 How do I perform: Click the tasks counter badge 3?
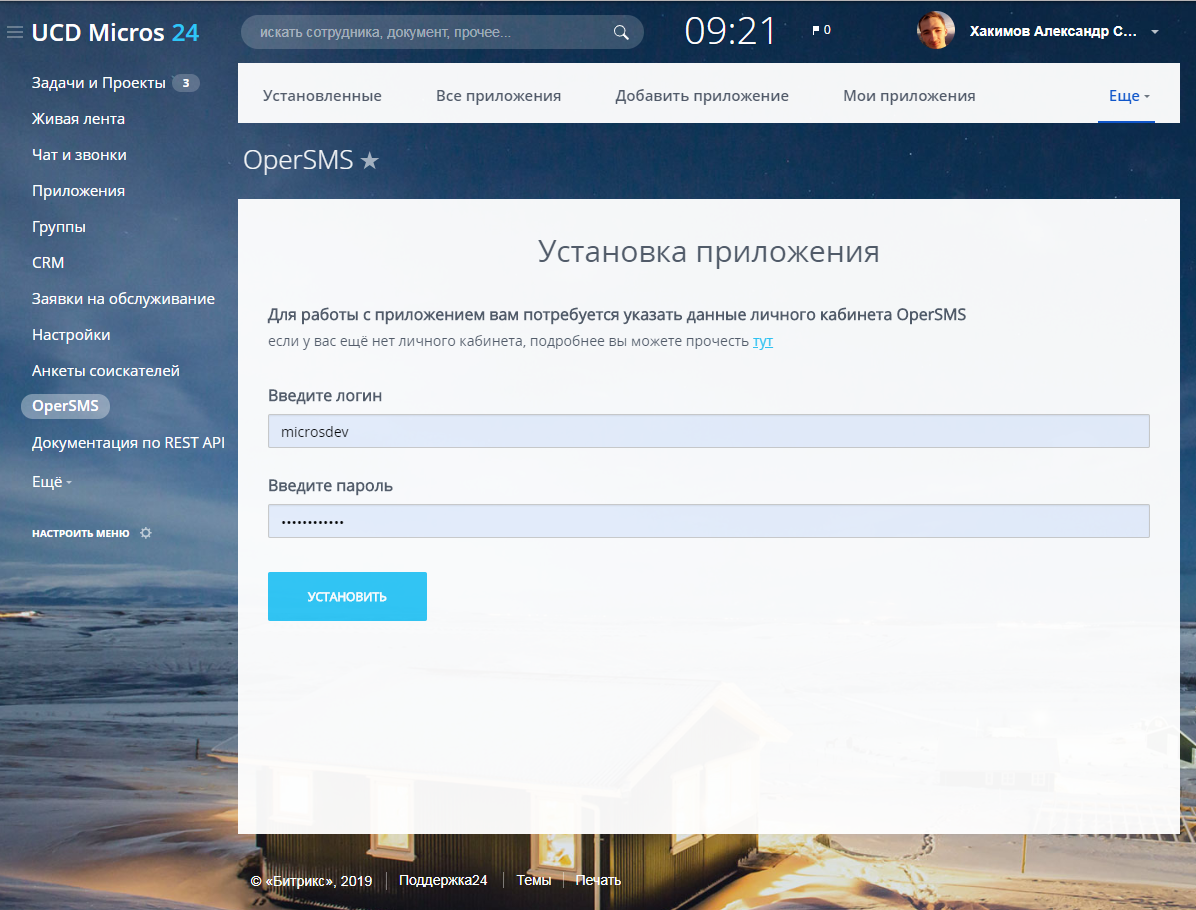(x=185, y=83)
